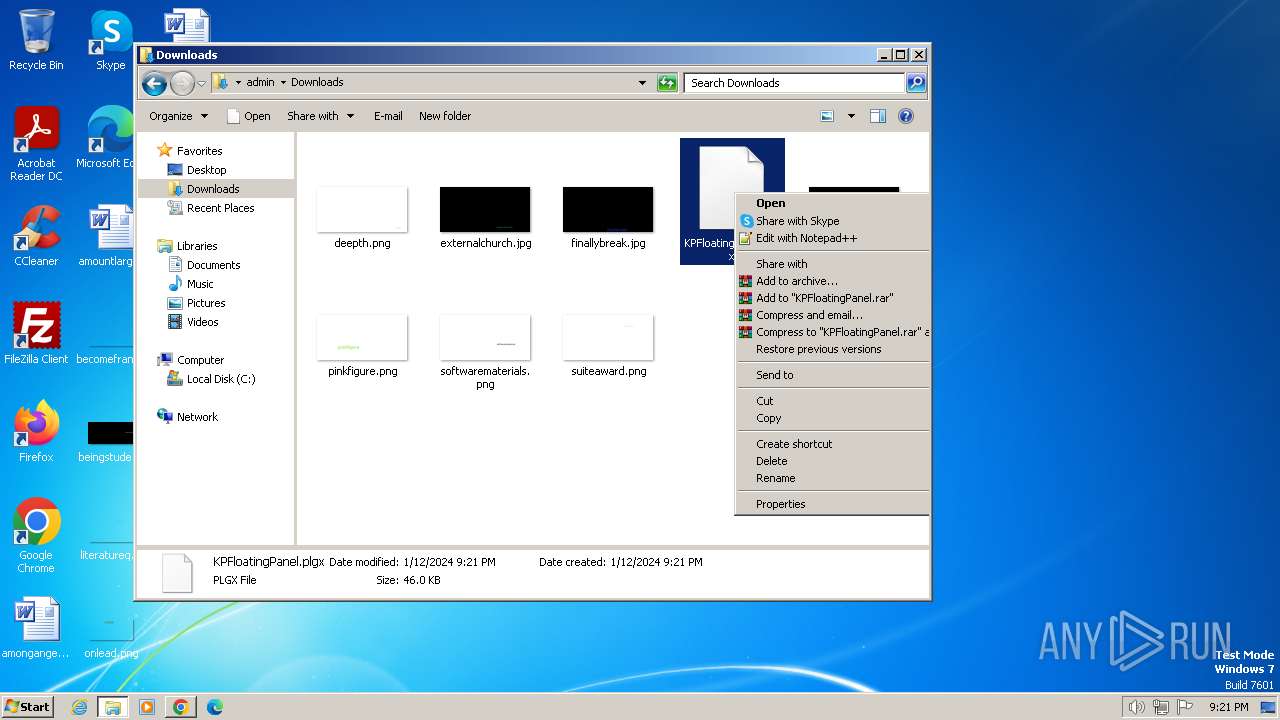This screenshot has width=1280, height=720.
Task: Go back with the Explorer back arrow
Action: pyautogui.click(x=154, y=83)
